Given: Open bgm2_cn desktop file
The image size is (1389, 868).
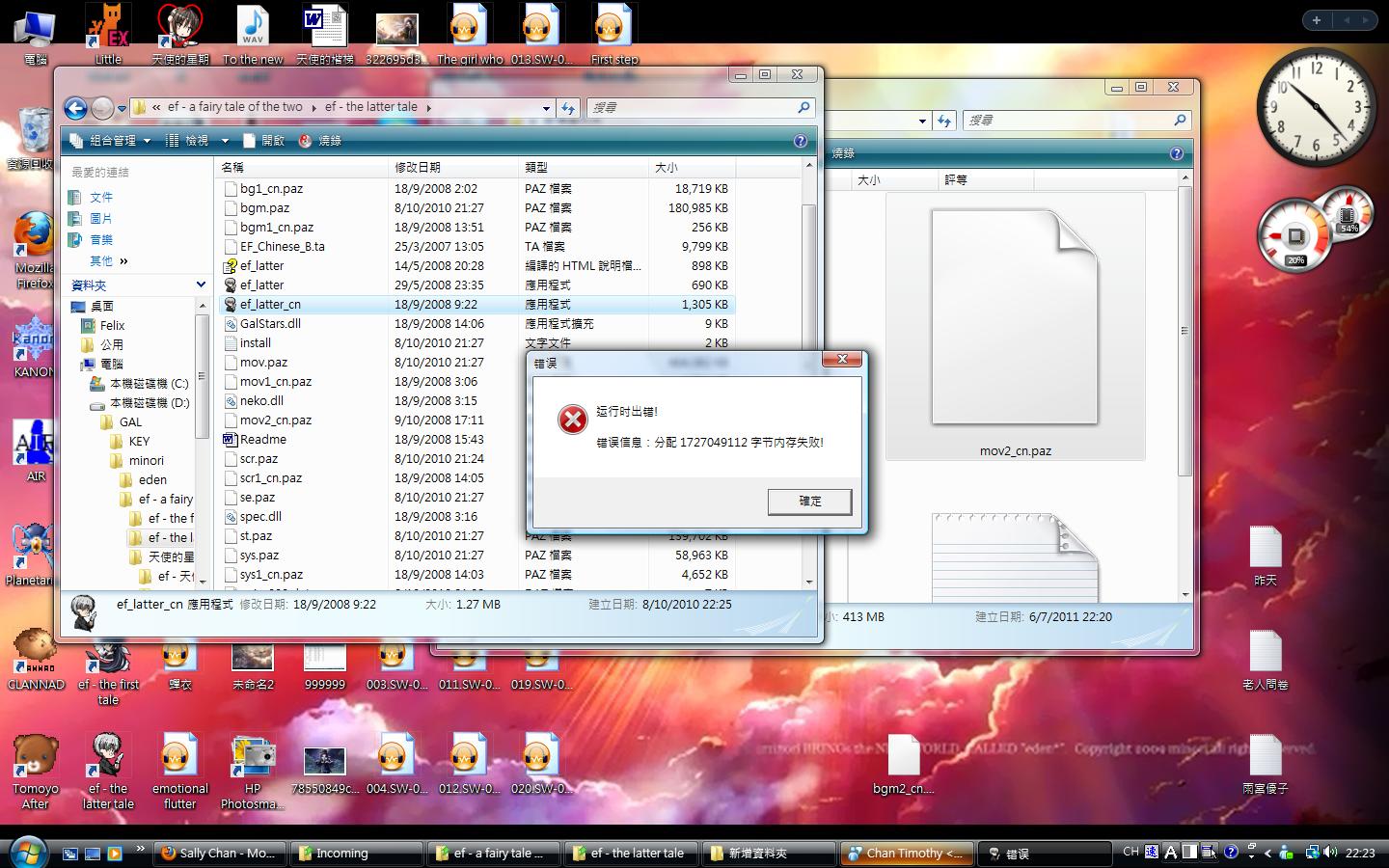Looking at the screenshot, I should pos(903,764).
